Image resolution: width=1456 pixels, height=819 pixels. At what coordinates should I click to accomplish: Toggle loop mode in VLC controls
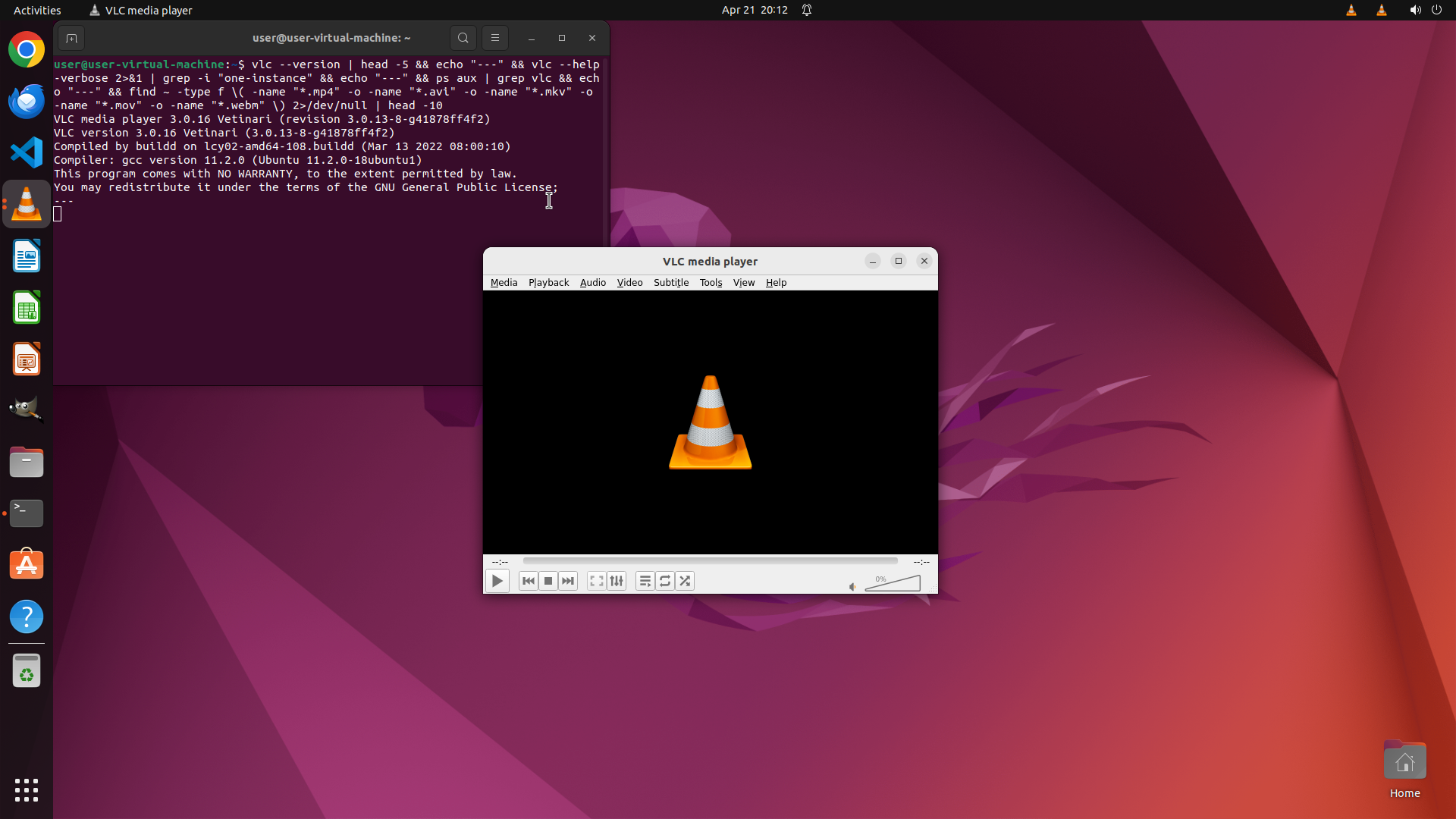click(x=665, y=581)
